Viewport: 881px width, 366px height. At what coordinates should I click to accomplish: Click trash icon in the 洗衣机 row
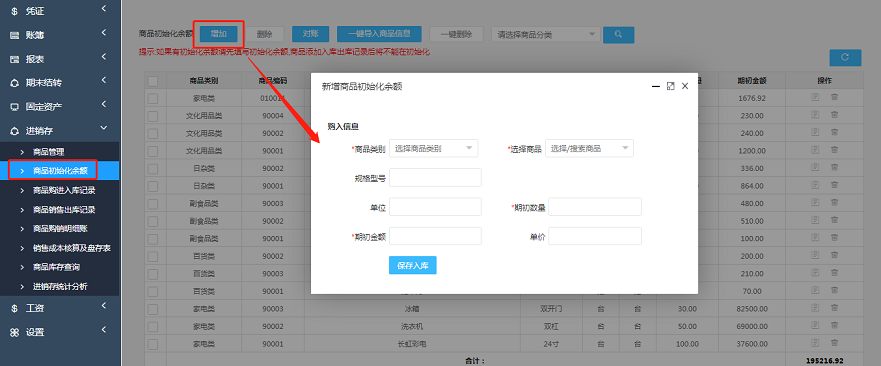coord(834,325)
